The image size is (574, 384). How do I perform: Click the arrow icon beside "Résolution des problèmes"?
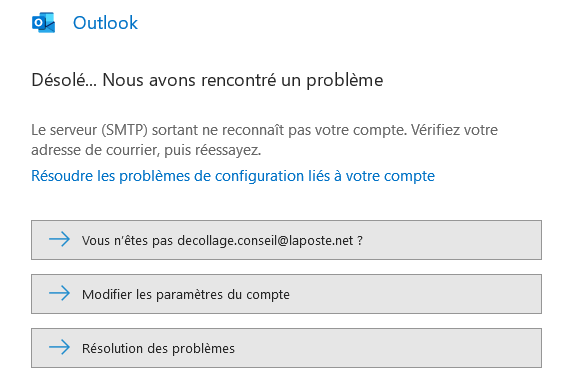click(59, 347)
